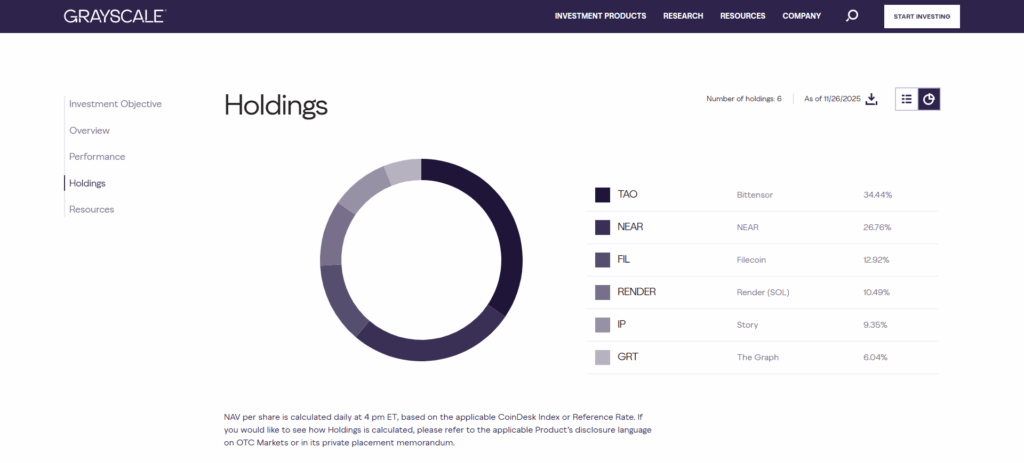Click the IP color swatch

602,325
